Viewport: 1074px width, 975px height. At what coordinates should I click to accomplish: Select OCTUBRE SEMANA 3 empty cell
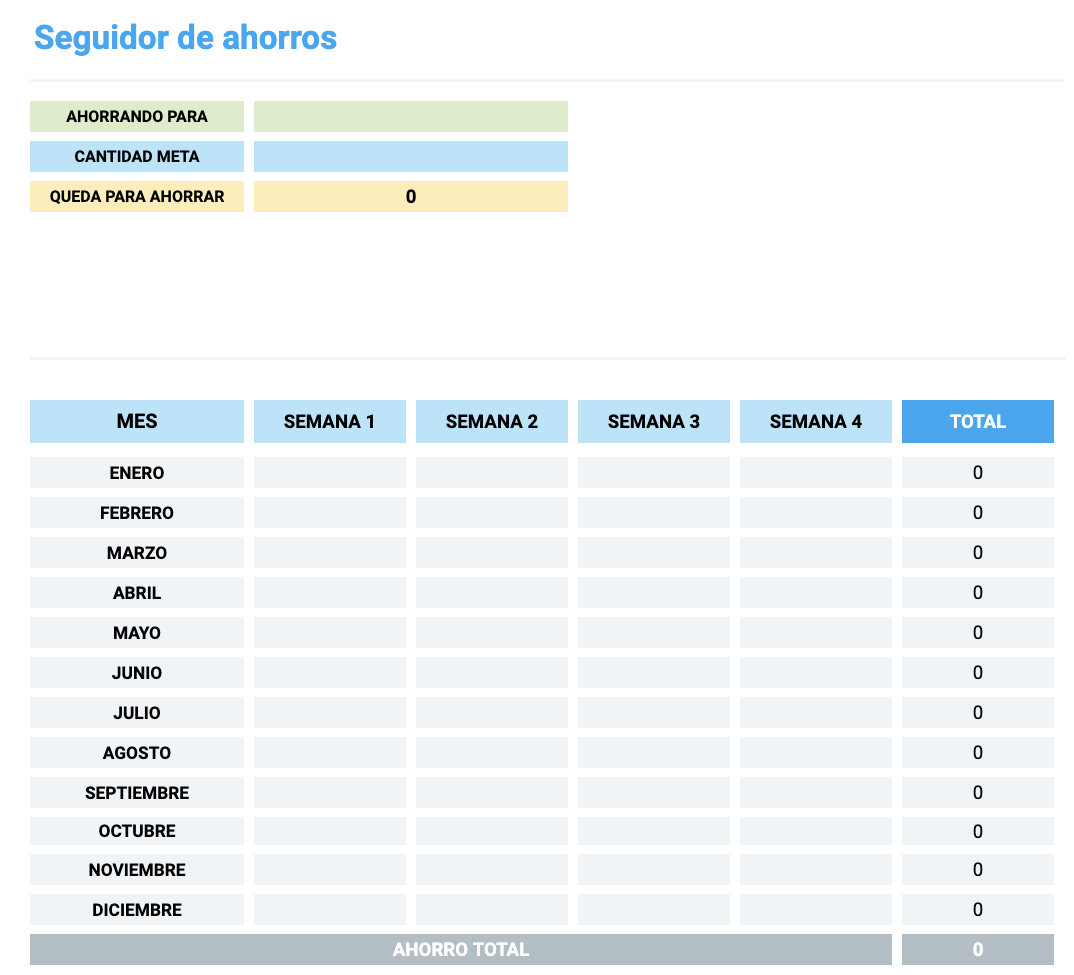pyautogui.click(x=653, y=831)
